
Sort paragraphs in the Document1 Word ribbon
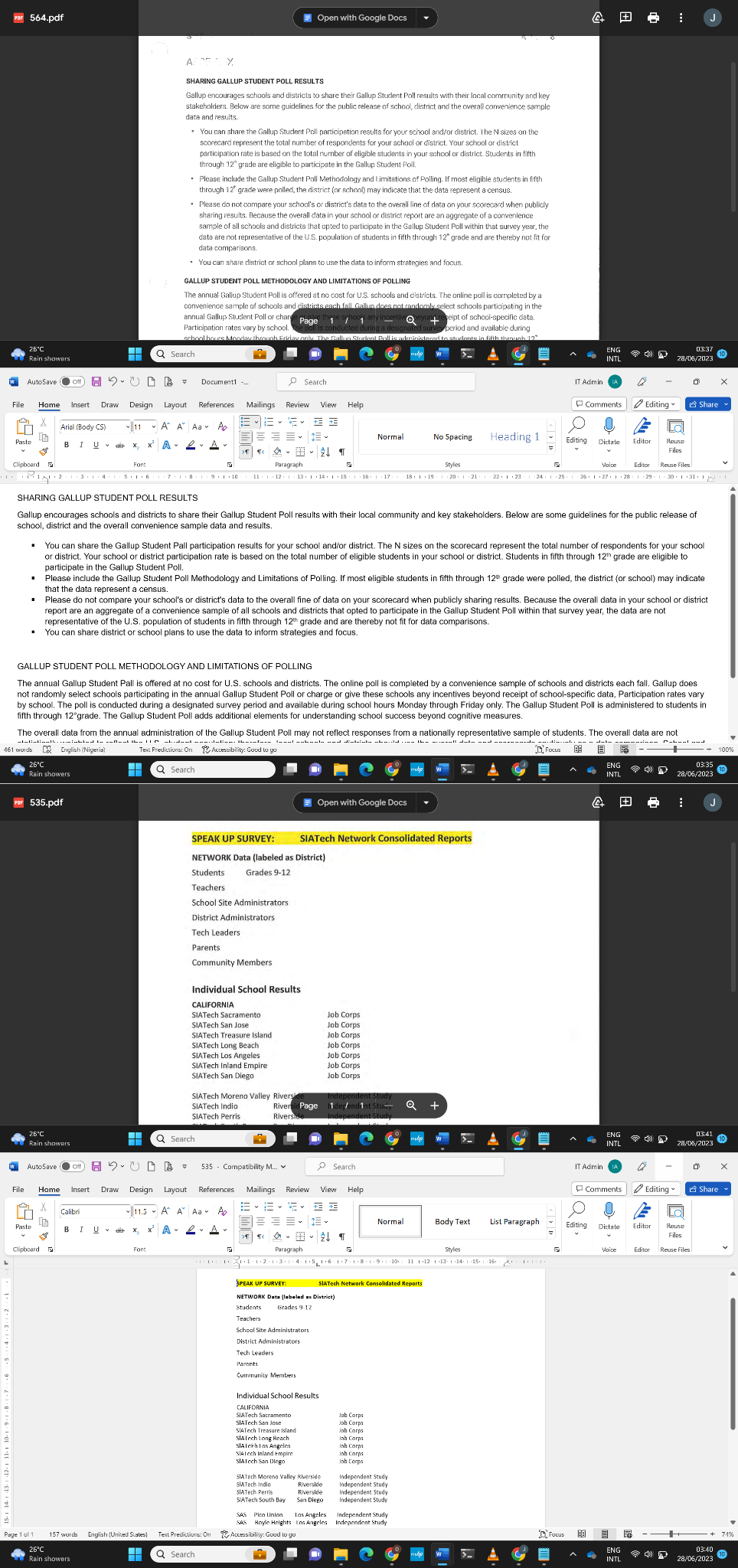[x=325, y=452]
